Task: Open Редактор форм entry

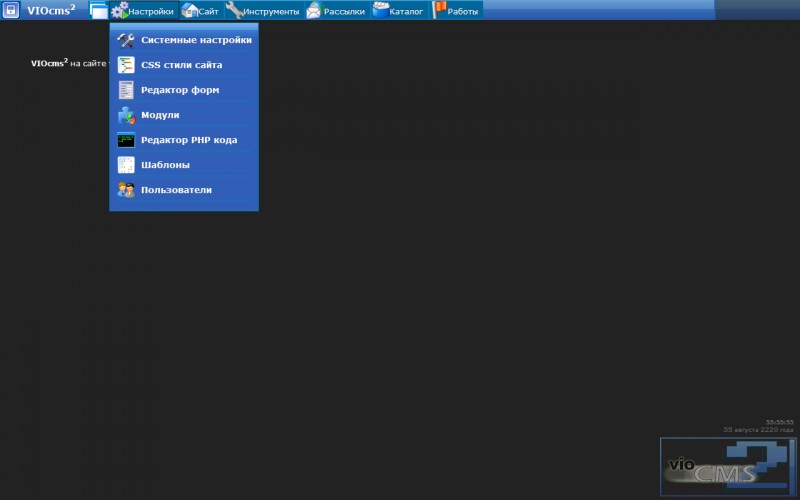Action: coord(184,90)
